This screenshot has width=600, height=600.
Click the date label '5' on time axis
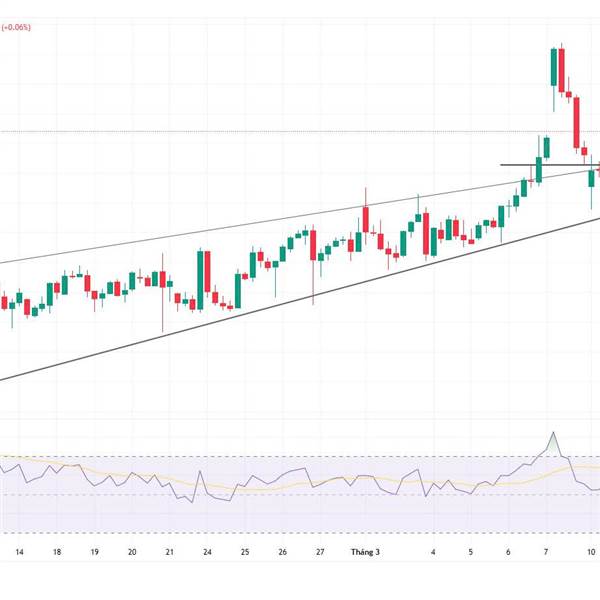click(471, 552)
